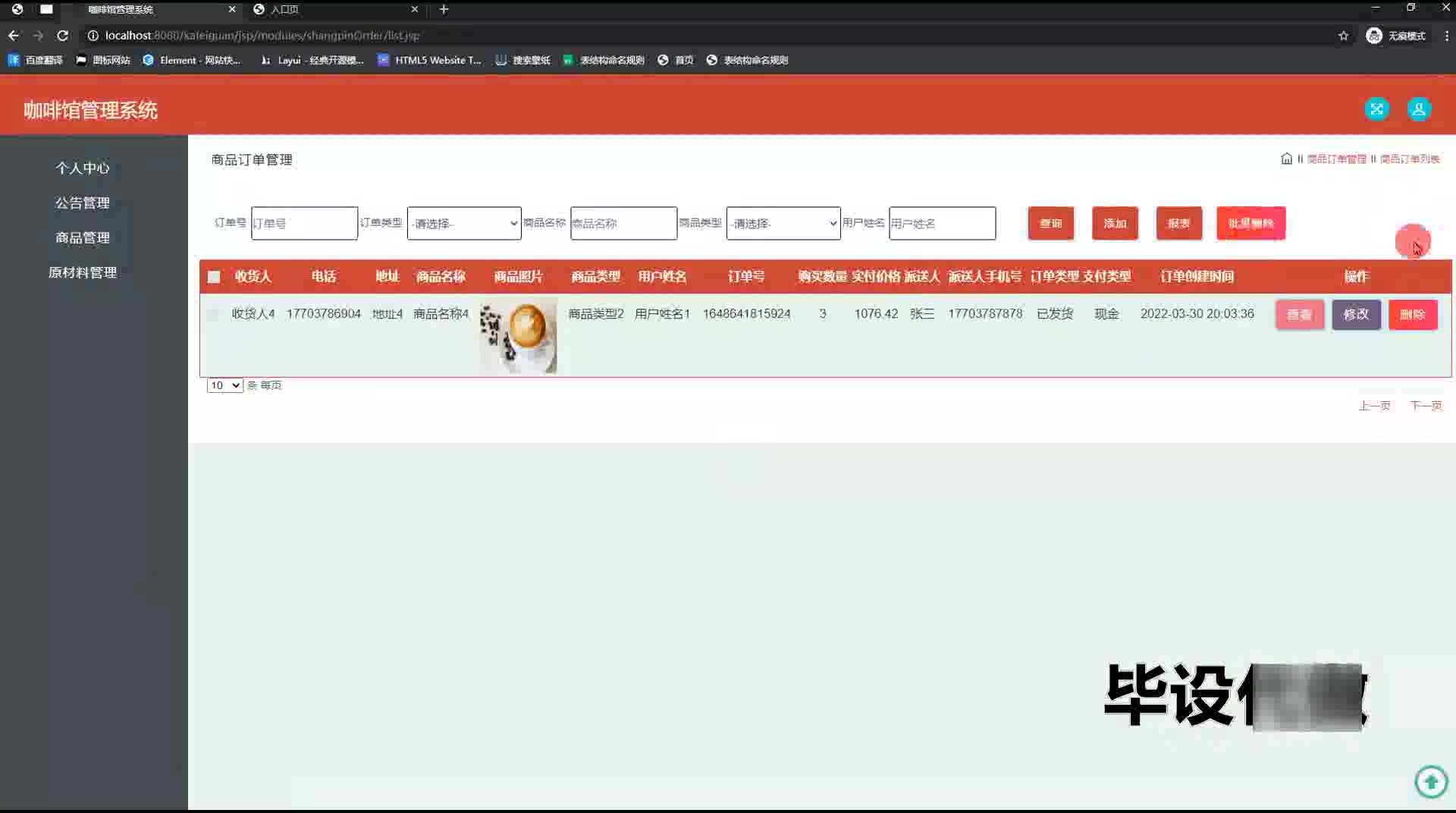Click the price cell 1076.42
This screenshot has height=813, width=1456.
(x=876, y=314)
